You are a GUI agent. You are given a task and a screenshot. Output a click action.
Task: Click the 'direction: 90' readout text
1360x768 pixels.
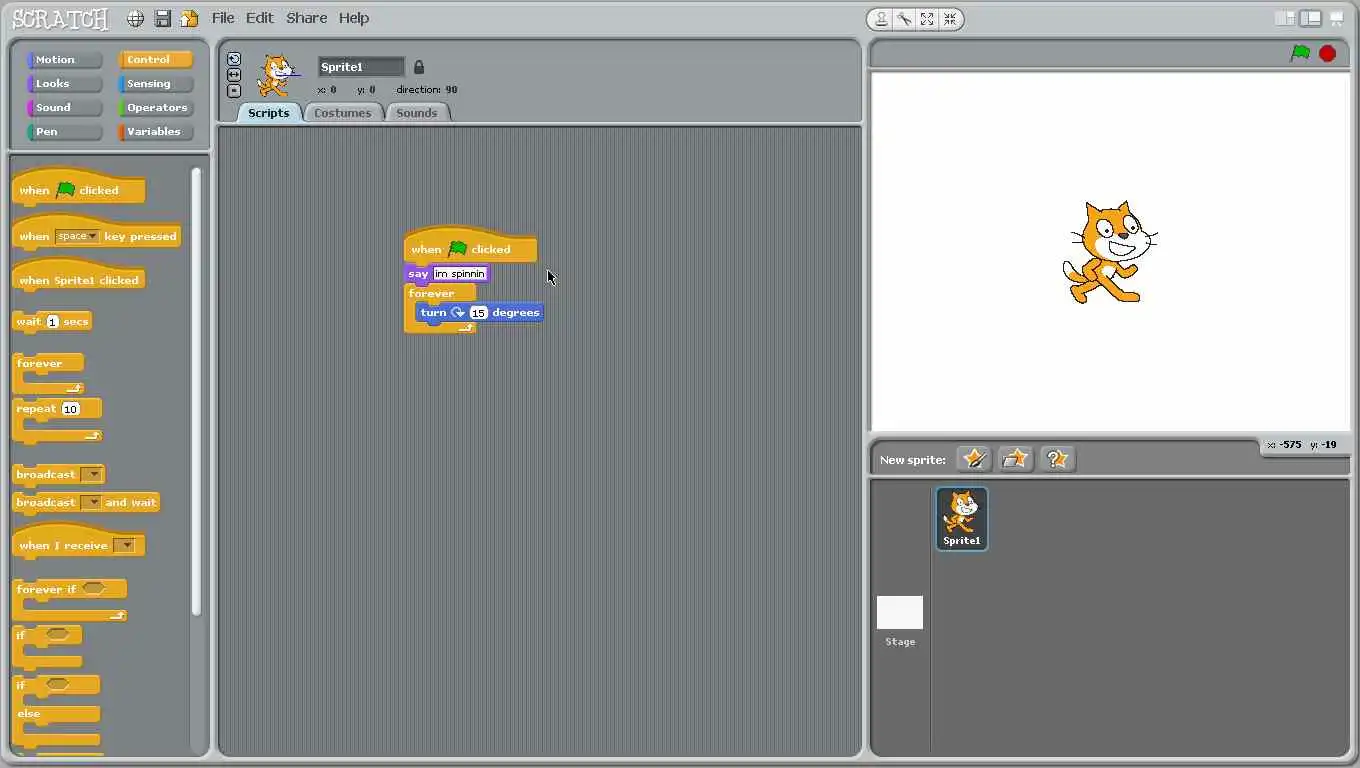427,90
